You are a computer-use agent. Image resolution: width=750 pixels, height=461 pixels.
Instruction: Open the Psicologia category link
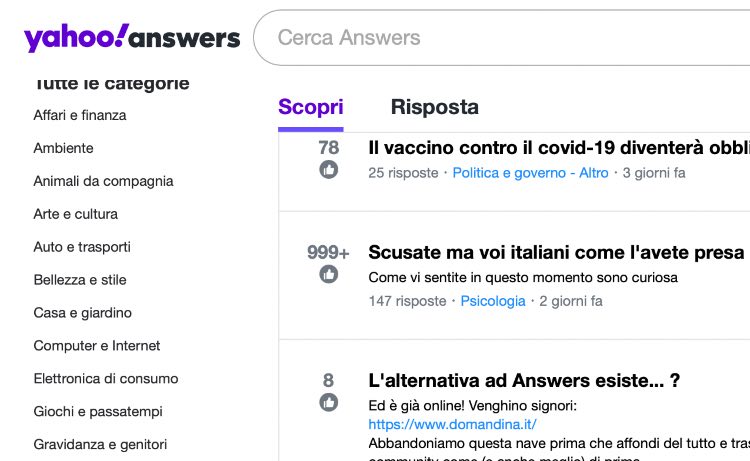tap(492, 301)
